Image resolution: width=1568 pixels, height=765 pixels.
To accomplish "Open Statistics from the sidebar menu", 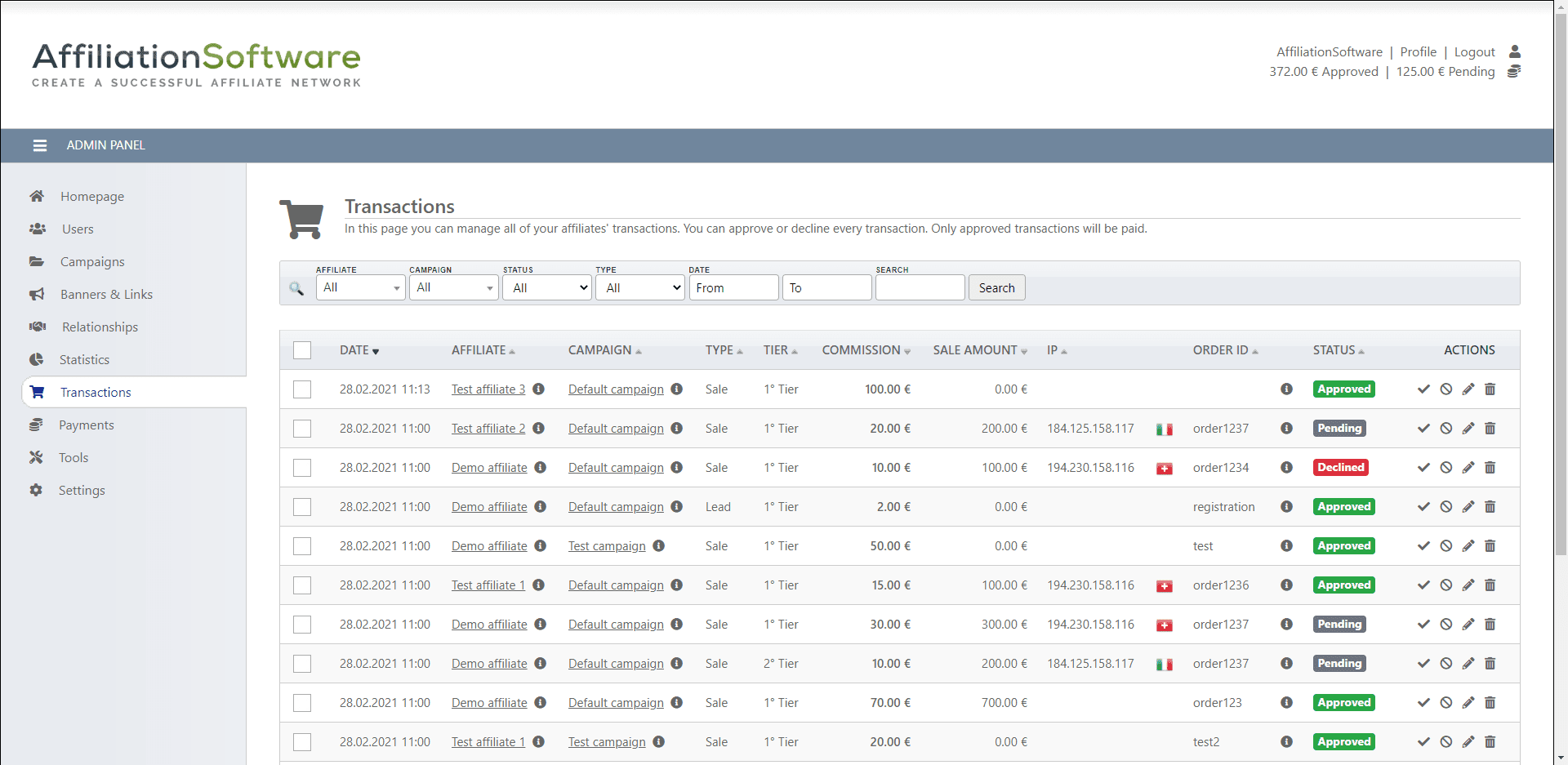I will coord(84,360).
